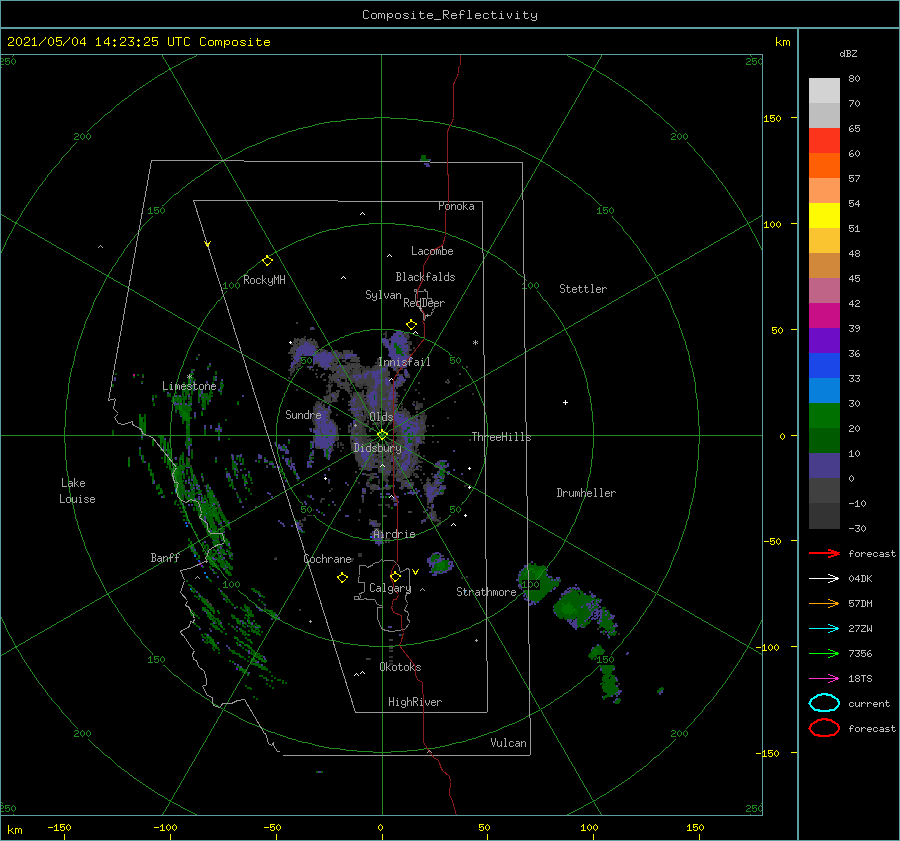Click the radar site marker above Didsbury
900x841 pixels.
pyautogui.click(x=382, y=435)
